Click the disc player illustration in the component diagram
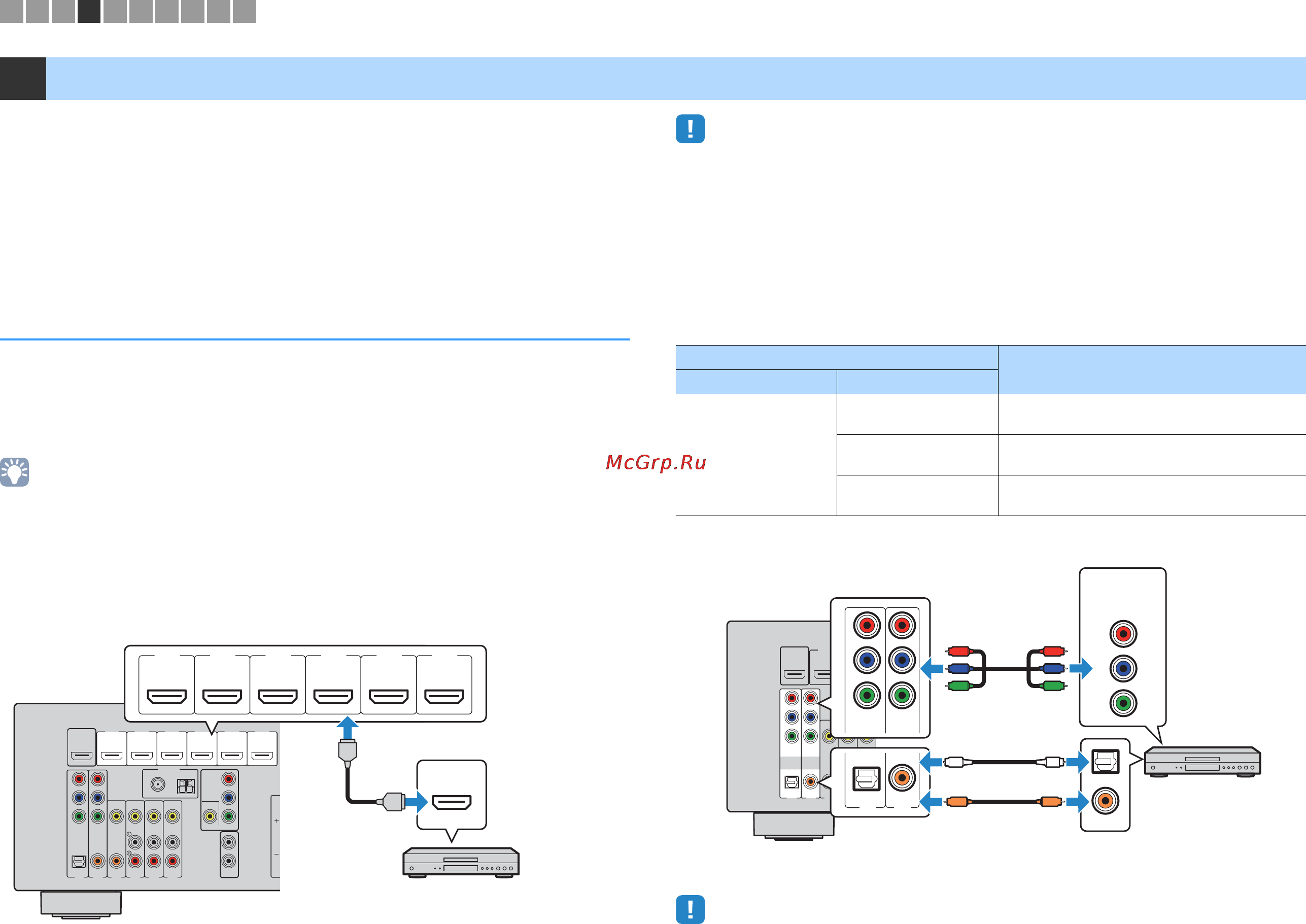 (1202, 762)
